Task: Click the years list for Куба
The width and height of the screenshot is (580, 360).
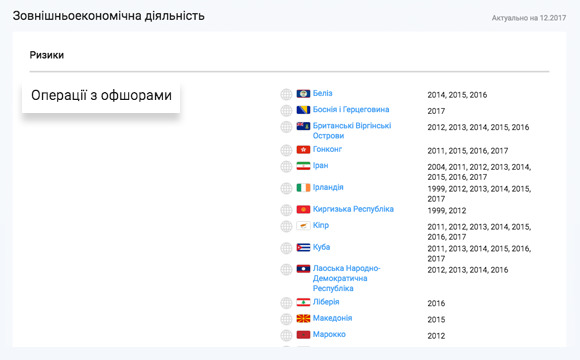Action: pyautogui.click(x=479, y=253)
